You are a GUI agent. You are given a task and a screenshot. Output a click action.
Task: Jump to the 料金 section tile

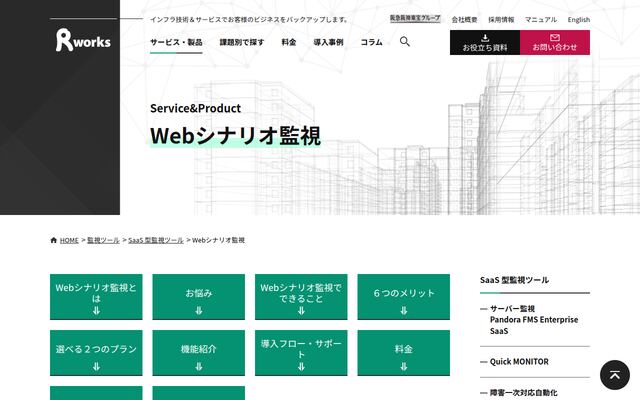[404, 353]
